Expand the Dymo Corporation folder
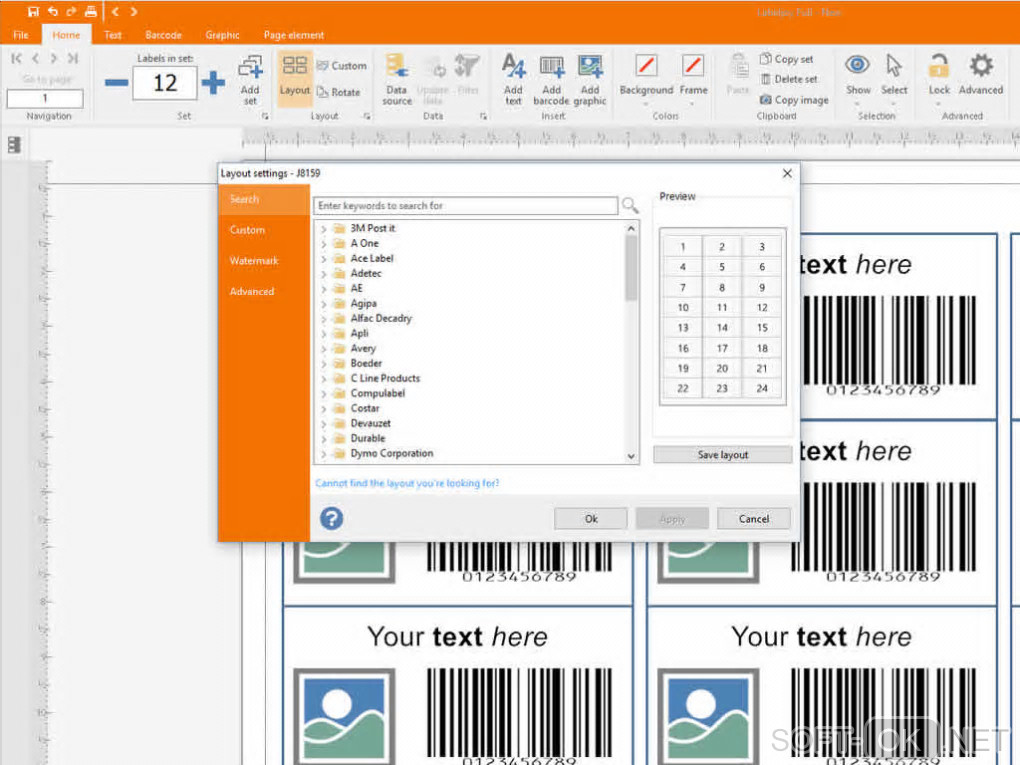This screenshot has height=765, width=1020. point(324,454)
